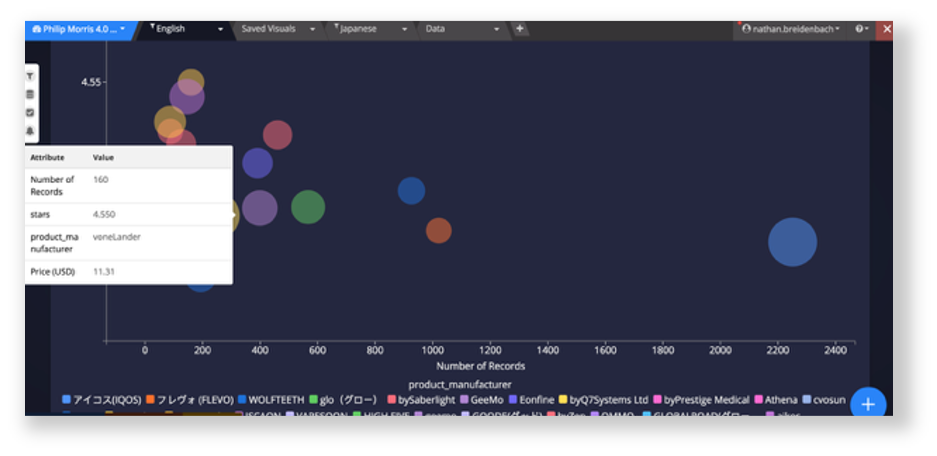Image resolution: width=937 pixels, height=456 pixels.
Task: Toggle the アイコス(IQOS) legend entry
Action: coord(102,400)
